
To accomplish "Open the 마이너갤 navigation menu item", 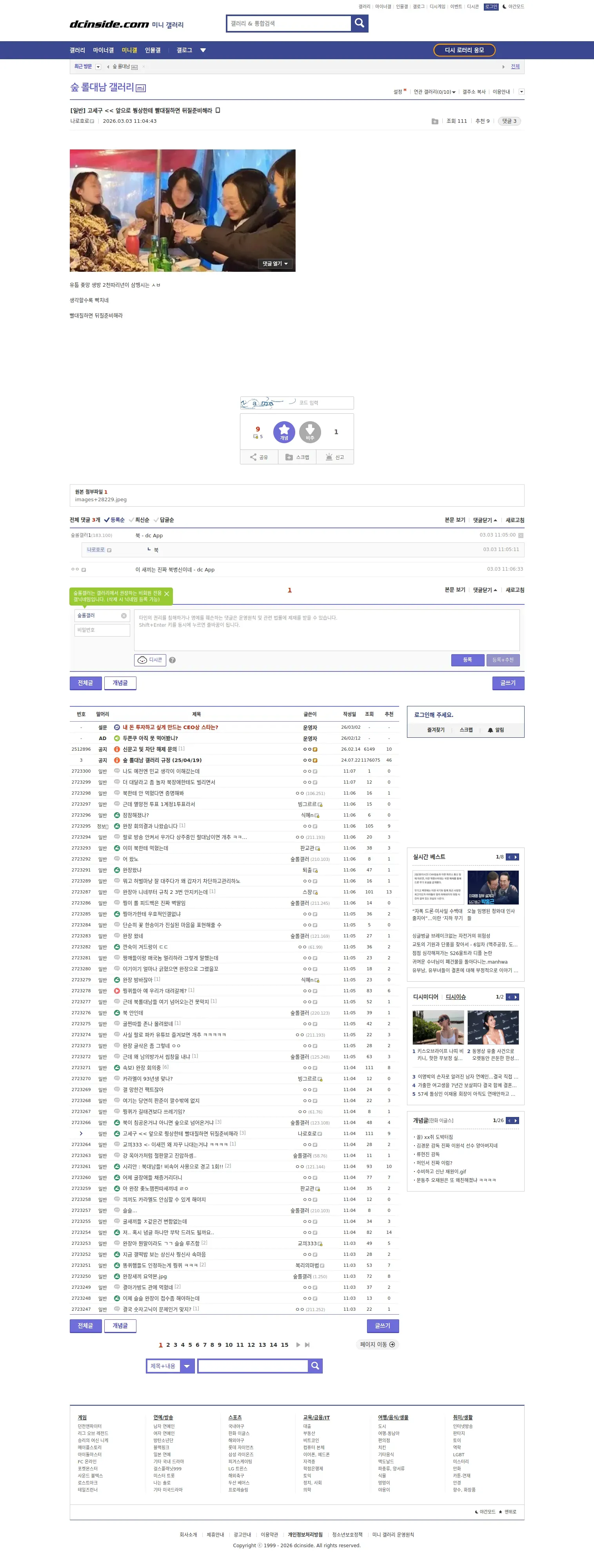I will click(104, 51).
